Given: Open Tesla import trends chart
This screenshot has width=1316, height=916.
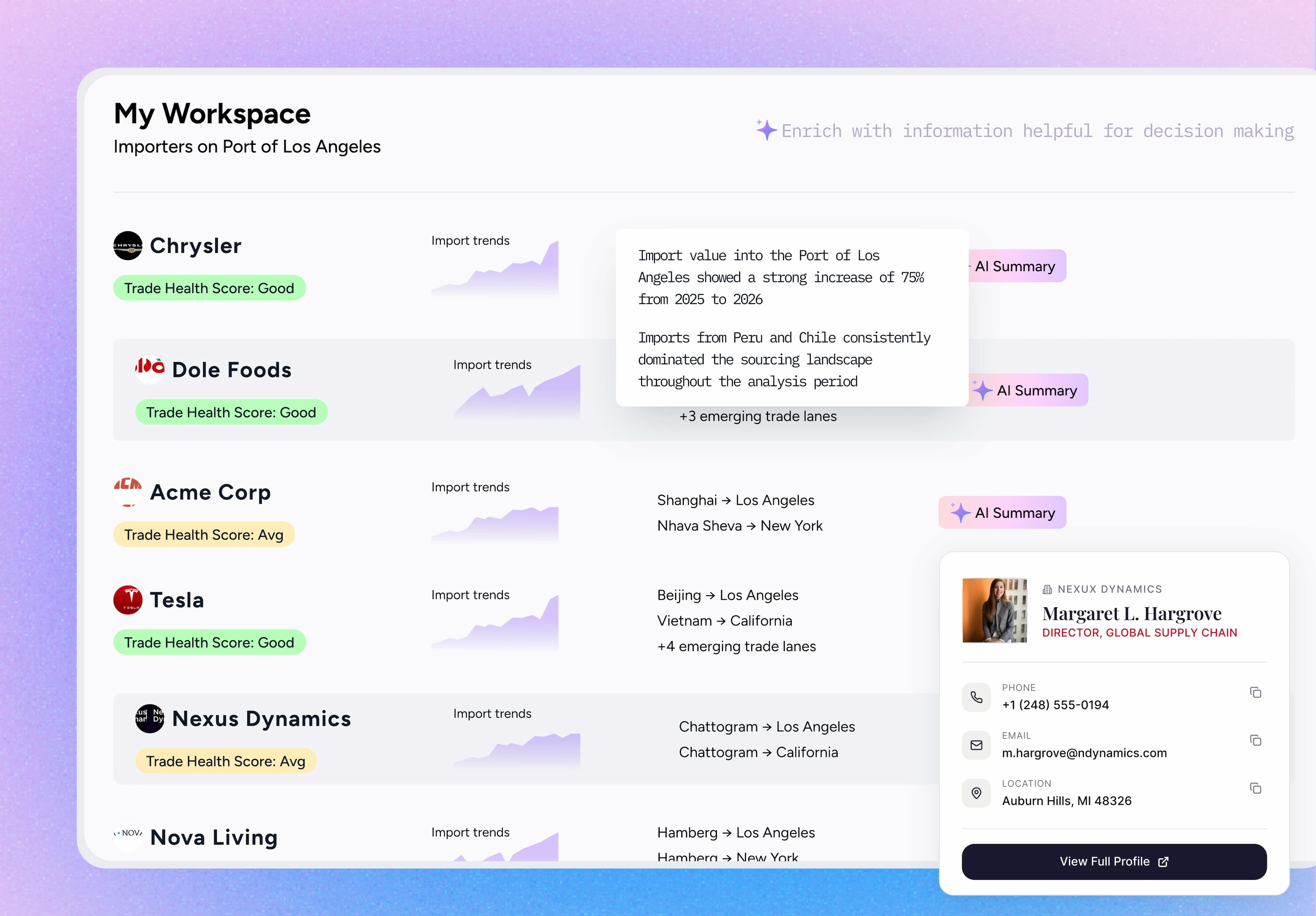Looking at the screenshot, I should (x=495, y=623).
